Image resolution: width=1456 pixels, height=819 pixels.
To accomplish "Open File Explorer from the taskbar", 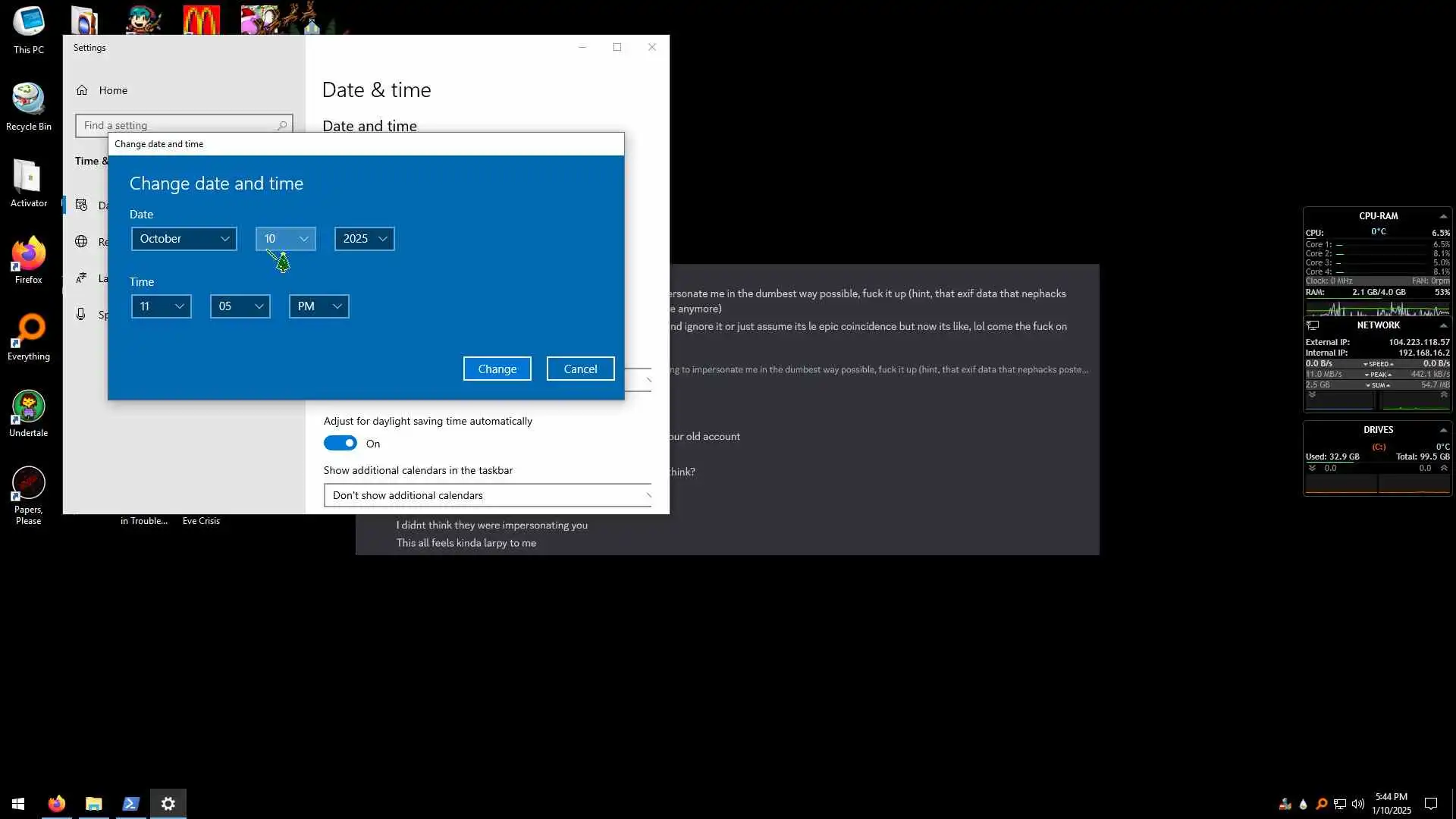I will click(x=93, y=804).
